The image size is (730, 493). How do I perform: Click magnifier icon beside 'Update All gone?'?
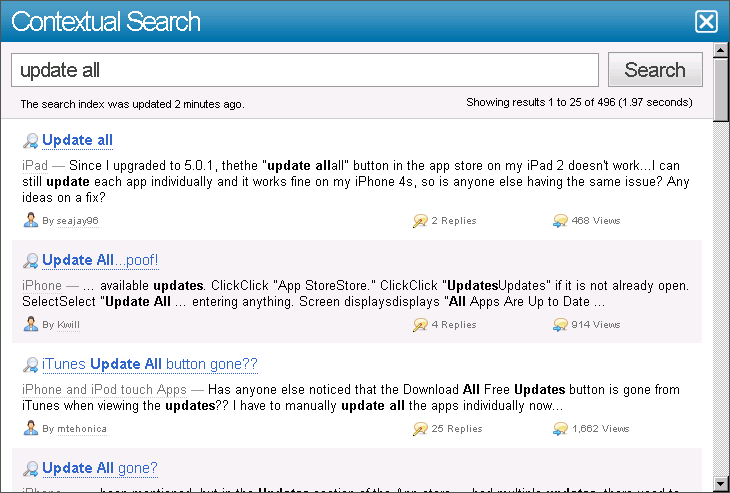[x=31, y=468]
